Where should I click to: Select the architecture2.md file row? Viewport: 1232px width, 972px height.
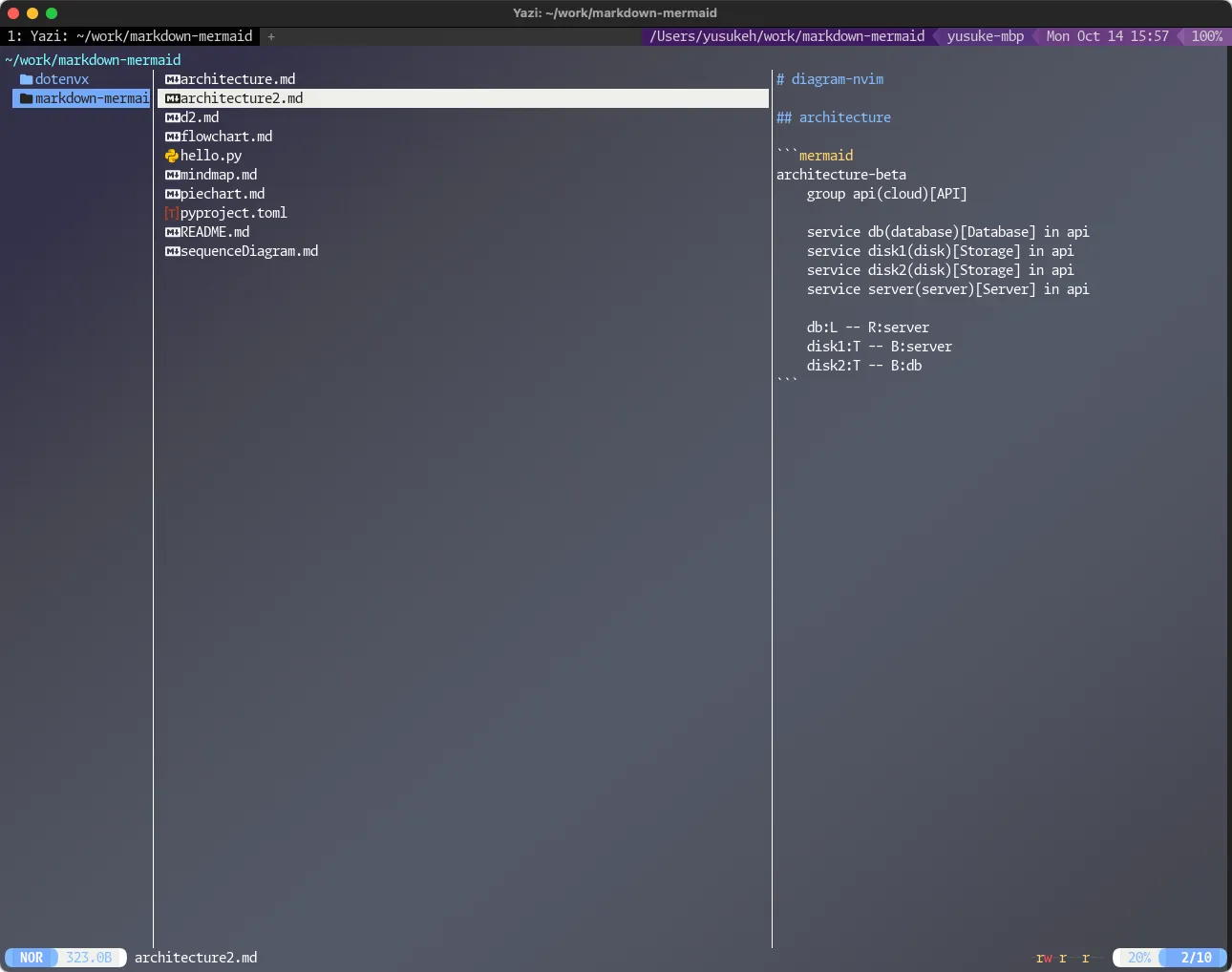coord(463,98)
